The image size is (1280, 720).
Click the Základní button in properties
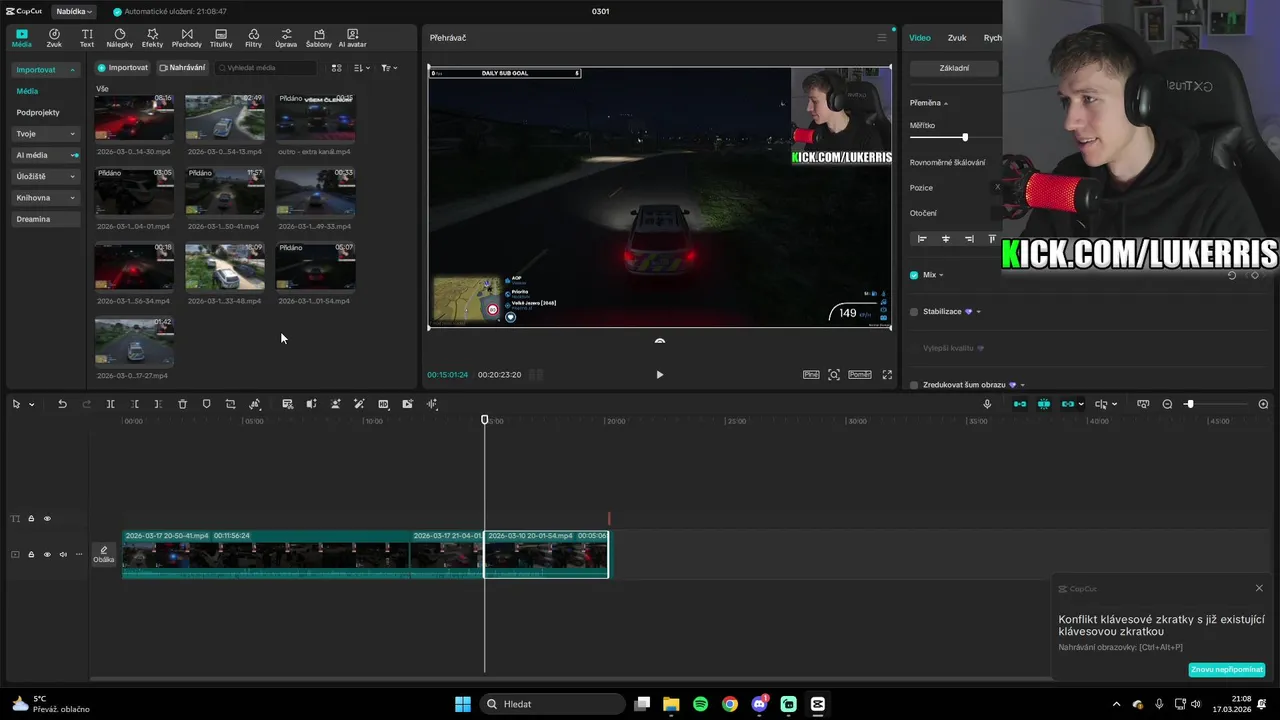(x=954, y=68)
